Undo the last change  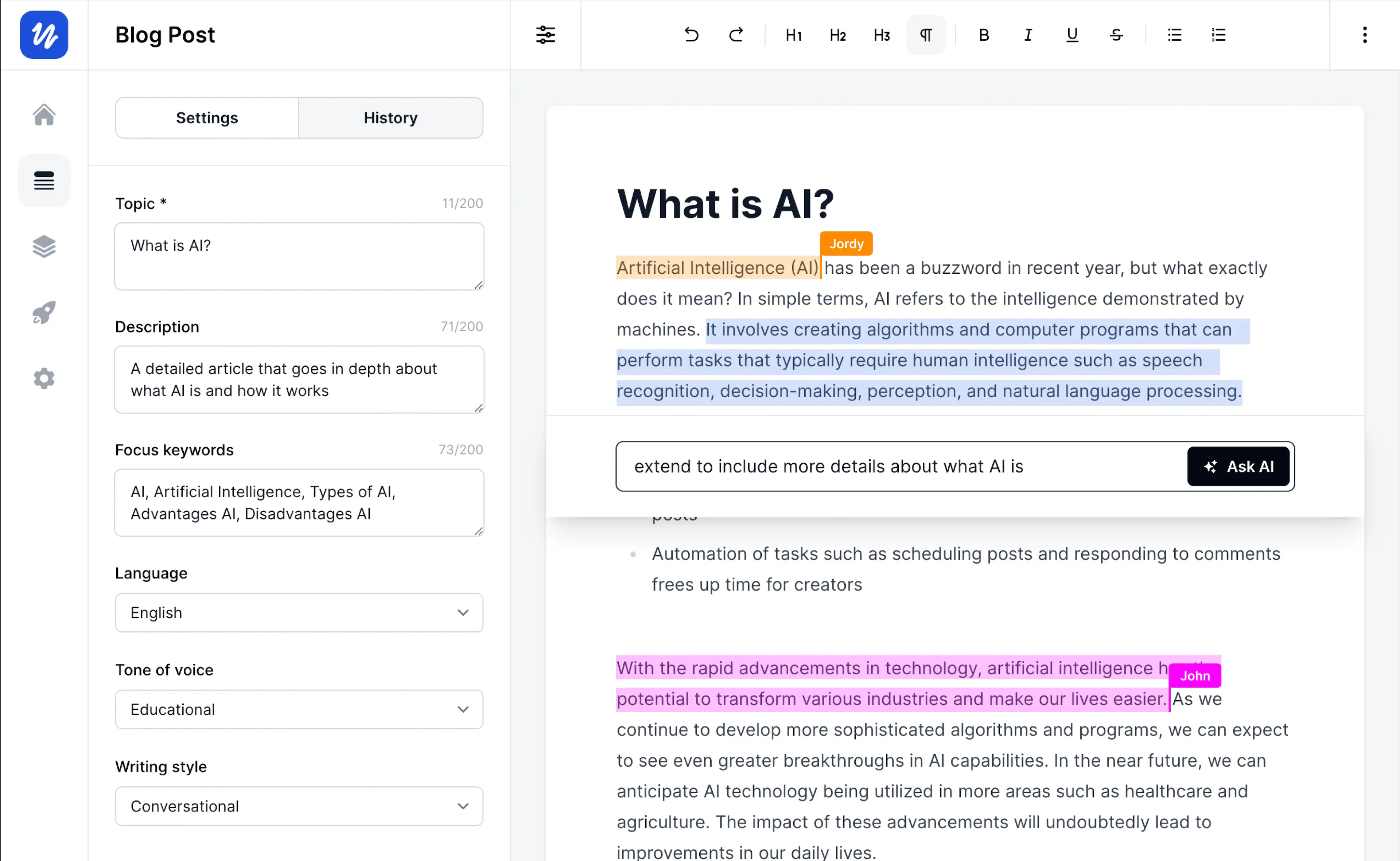[x=691, y=35]
